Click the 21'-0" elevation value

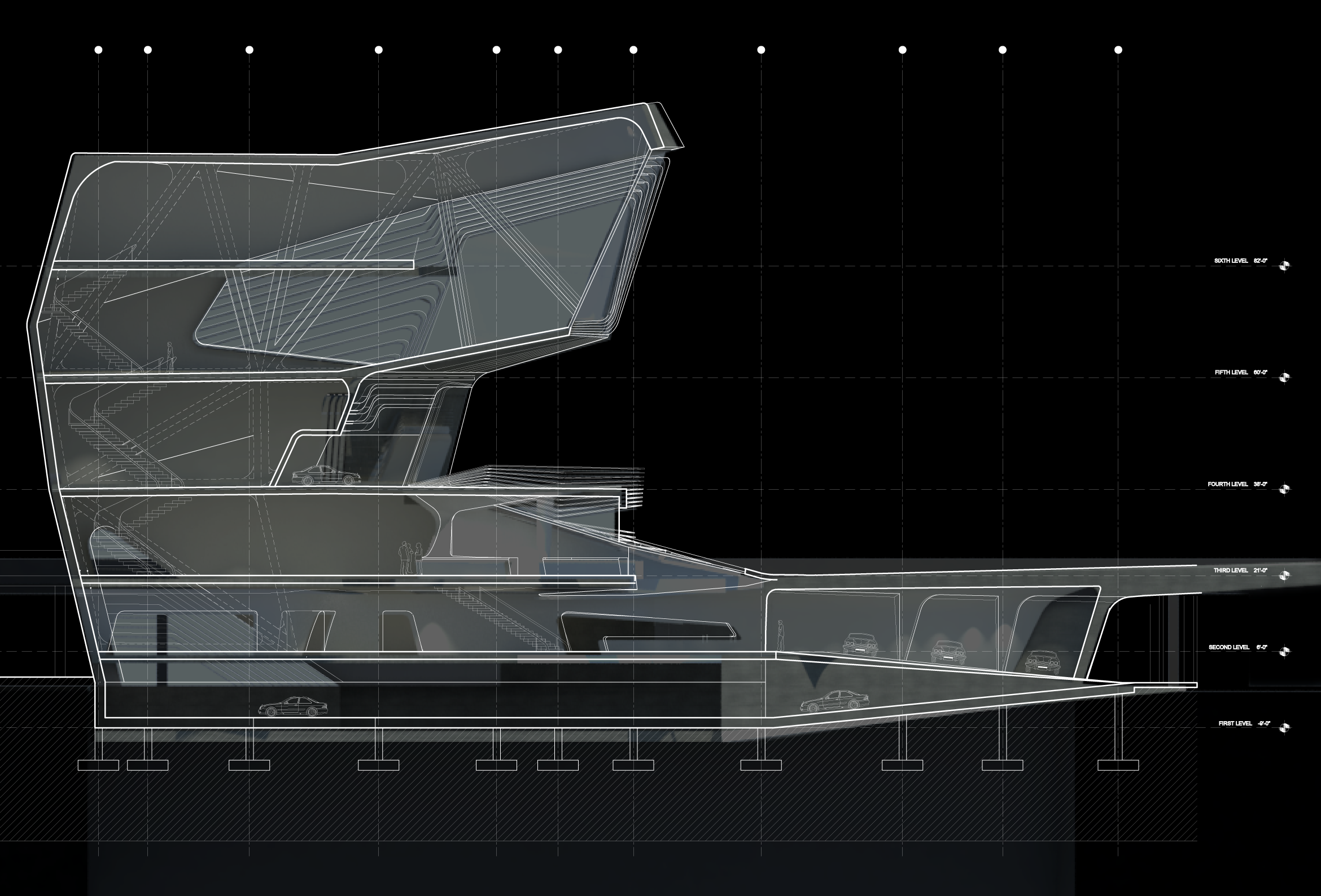click(x=1260, y=570)
